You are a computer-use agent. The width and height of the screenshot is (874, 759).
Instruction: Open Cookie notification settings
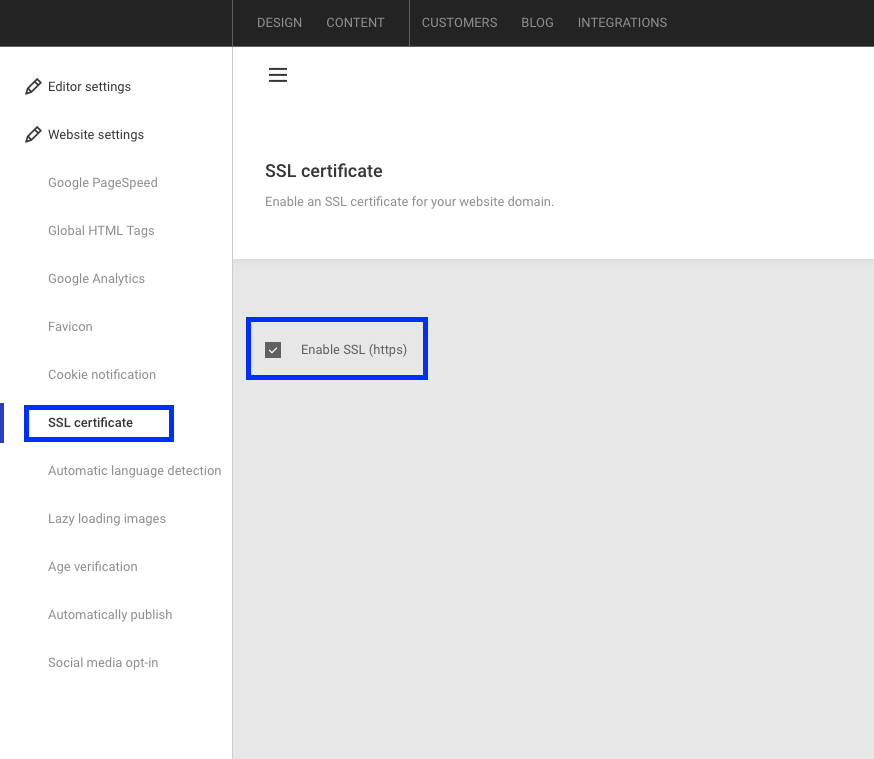102,374
